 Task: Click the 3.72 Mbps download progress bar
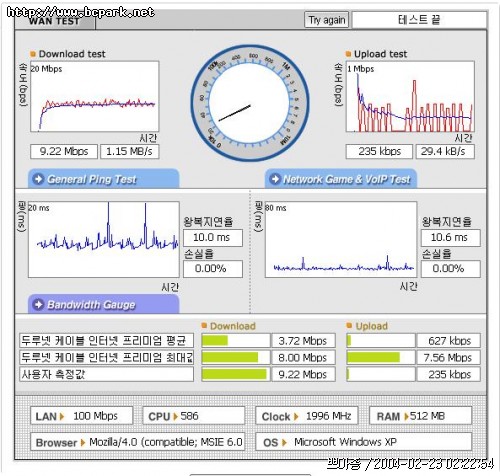pyautogui.click(x=236, y=341)
